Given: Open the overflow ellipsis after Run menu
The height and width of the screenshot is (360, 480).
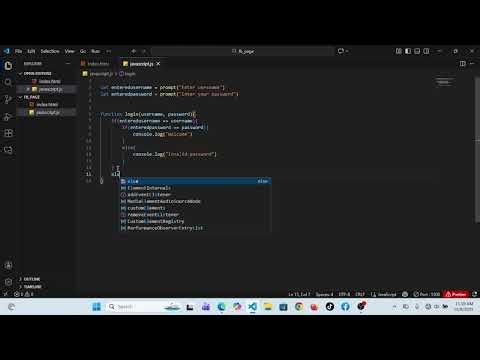Looking at the screenshot, I should tap(109, 51).
